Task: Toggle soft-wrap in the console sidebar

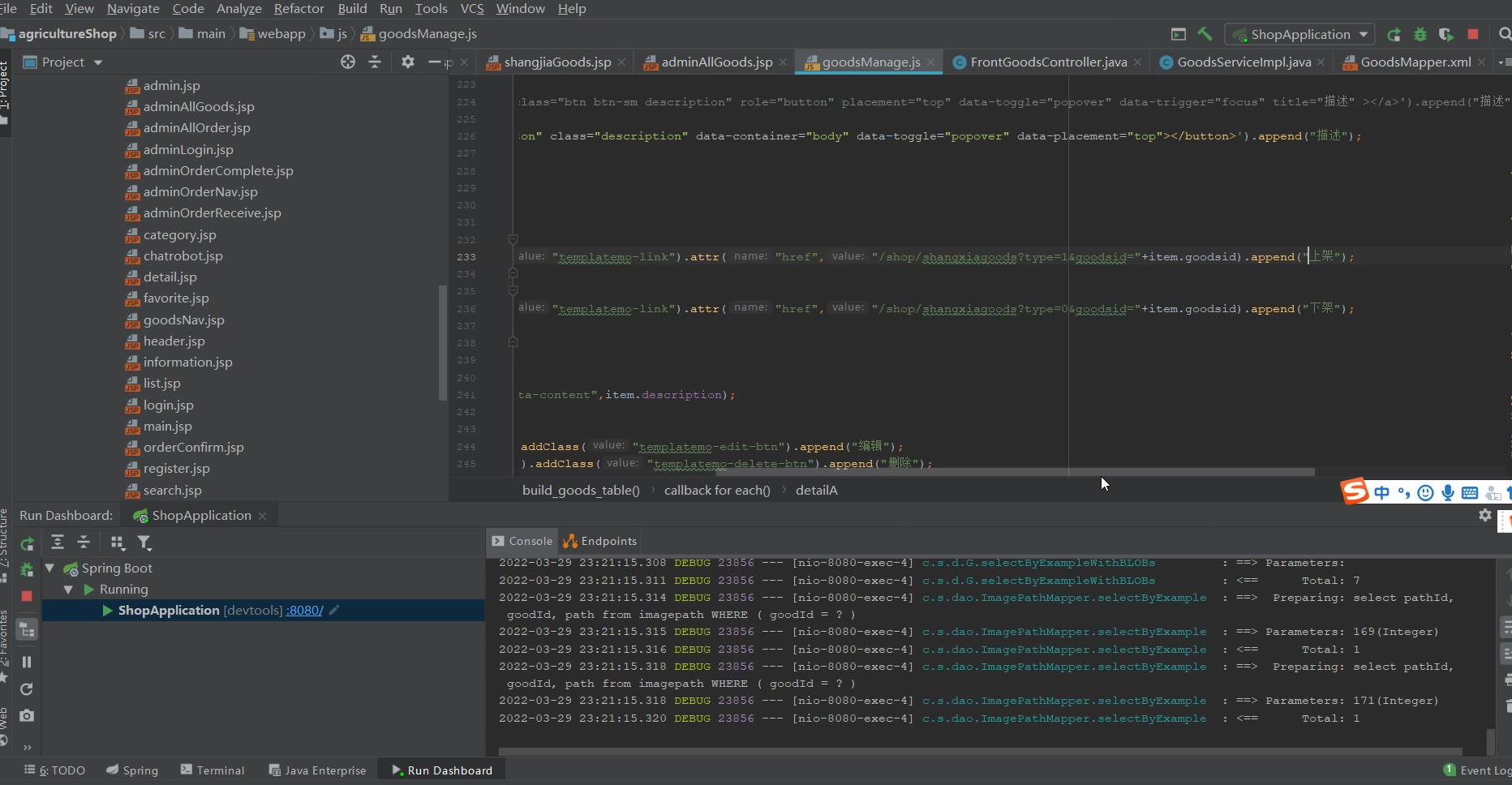Action: pos(1507,627)
